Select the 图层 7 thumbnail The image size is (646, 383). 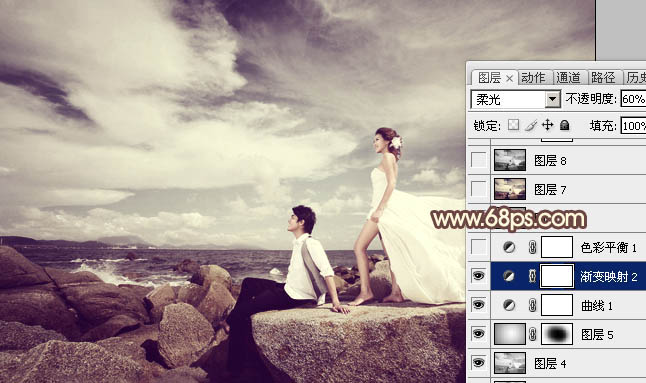pos(510,189)
